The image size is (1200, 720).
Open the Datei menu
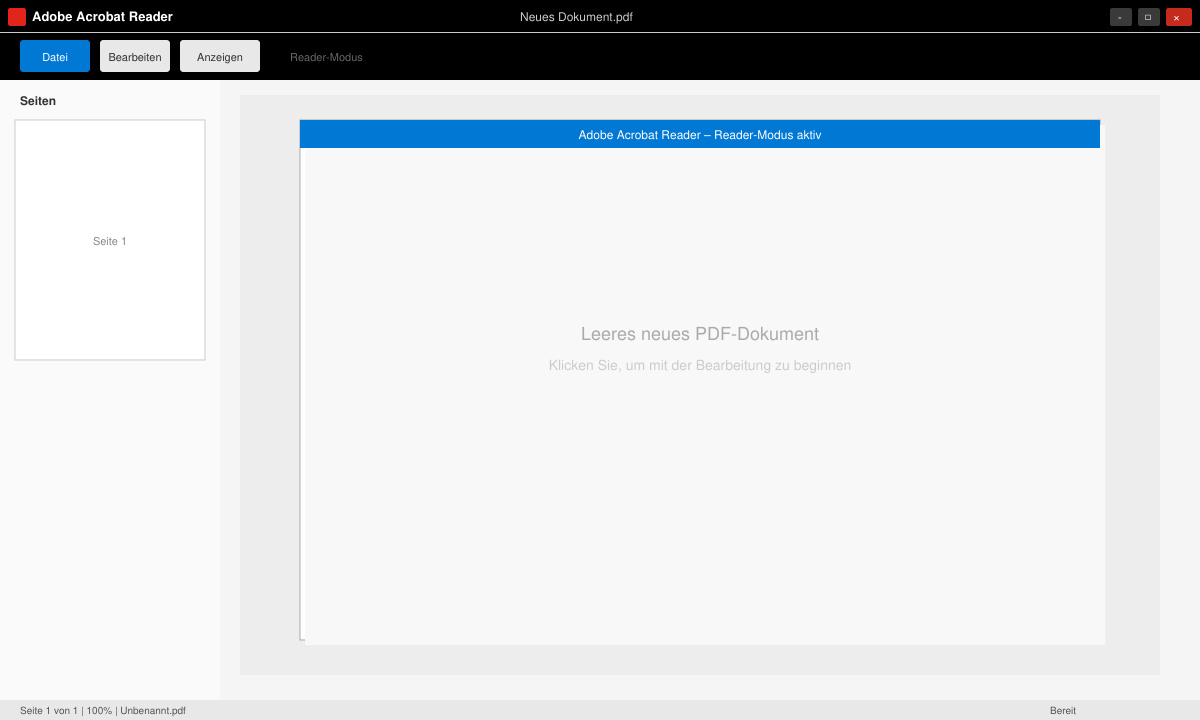(x=55, y=56)
